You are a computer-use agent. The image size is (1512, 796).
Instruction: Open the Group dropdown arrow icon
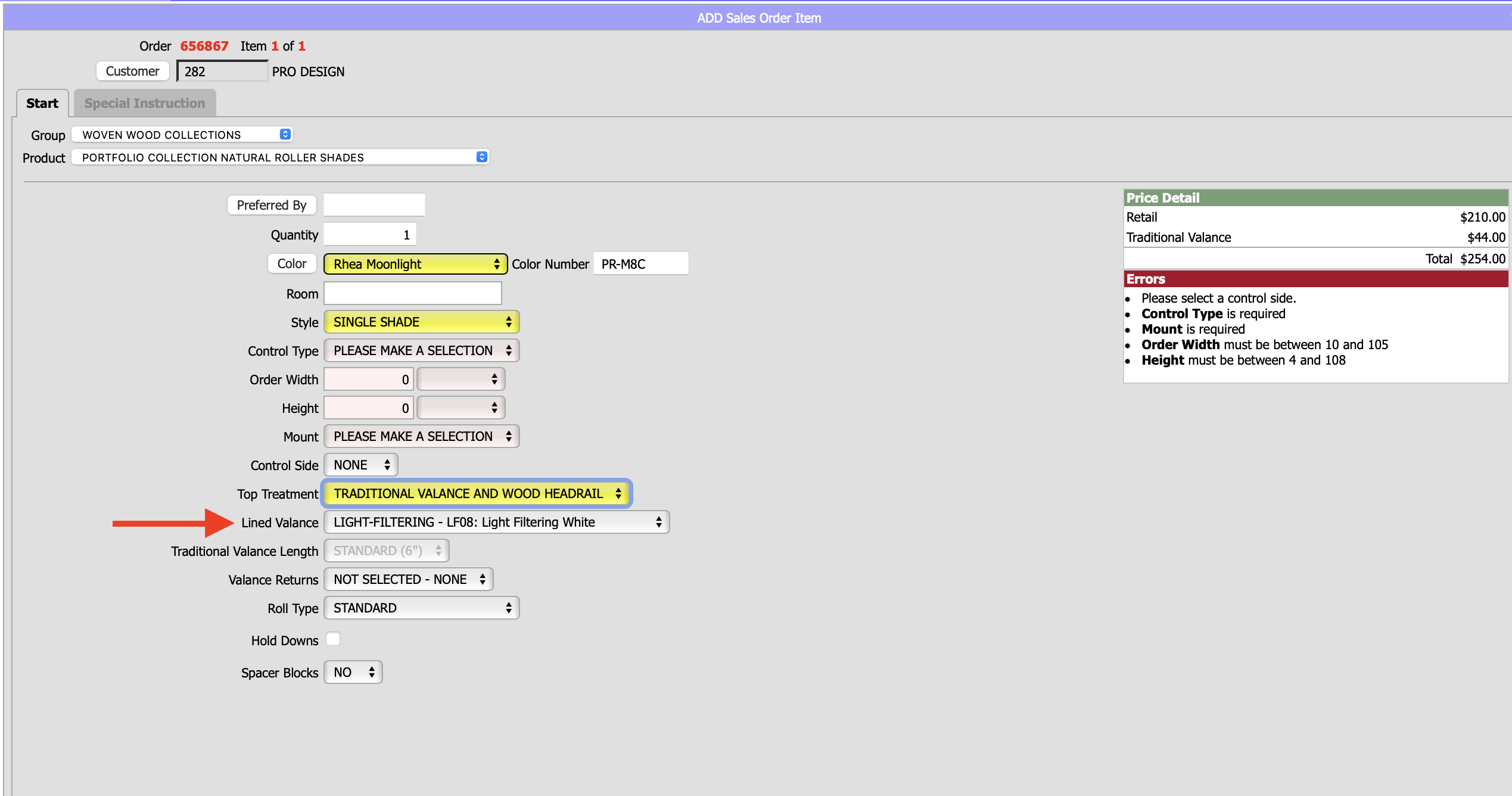285,135
